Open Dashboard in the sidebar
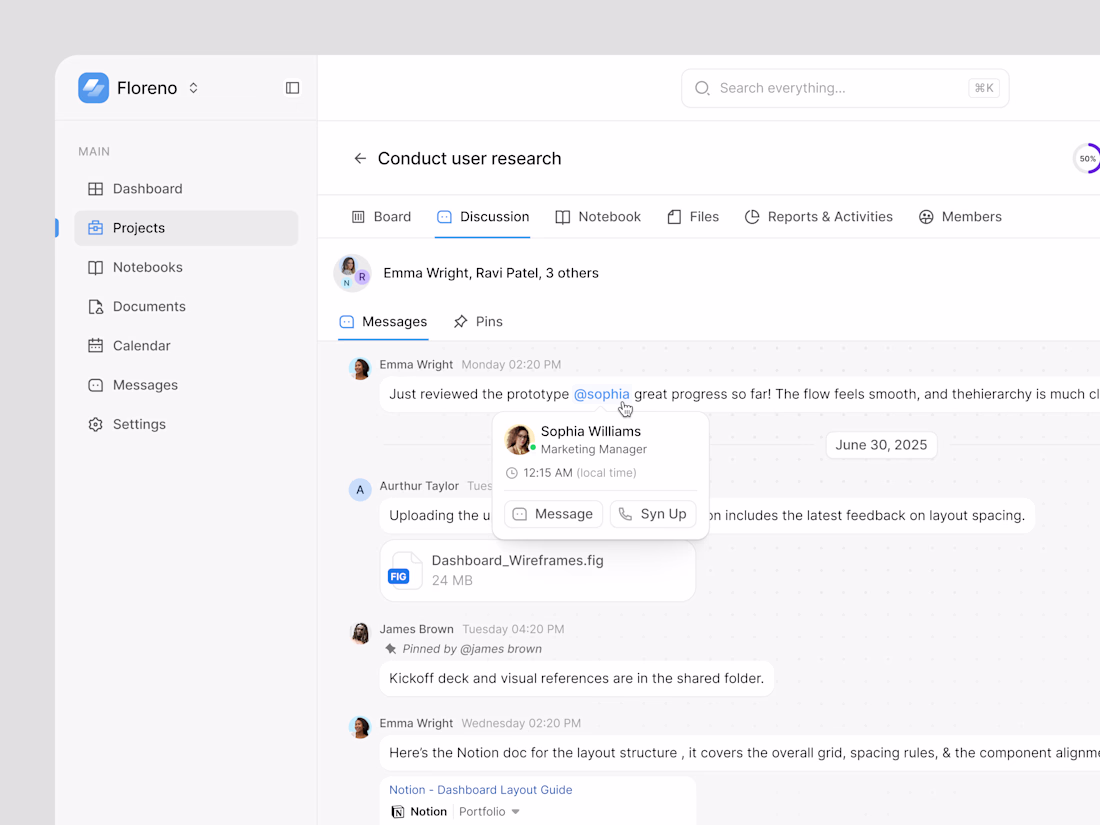 [x=186, y=189]
